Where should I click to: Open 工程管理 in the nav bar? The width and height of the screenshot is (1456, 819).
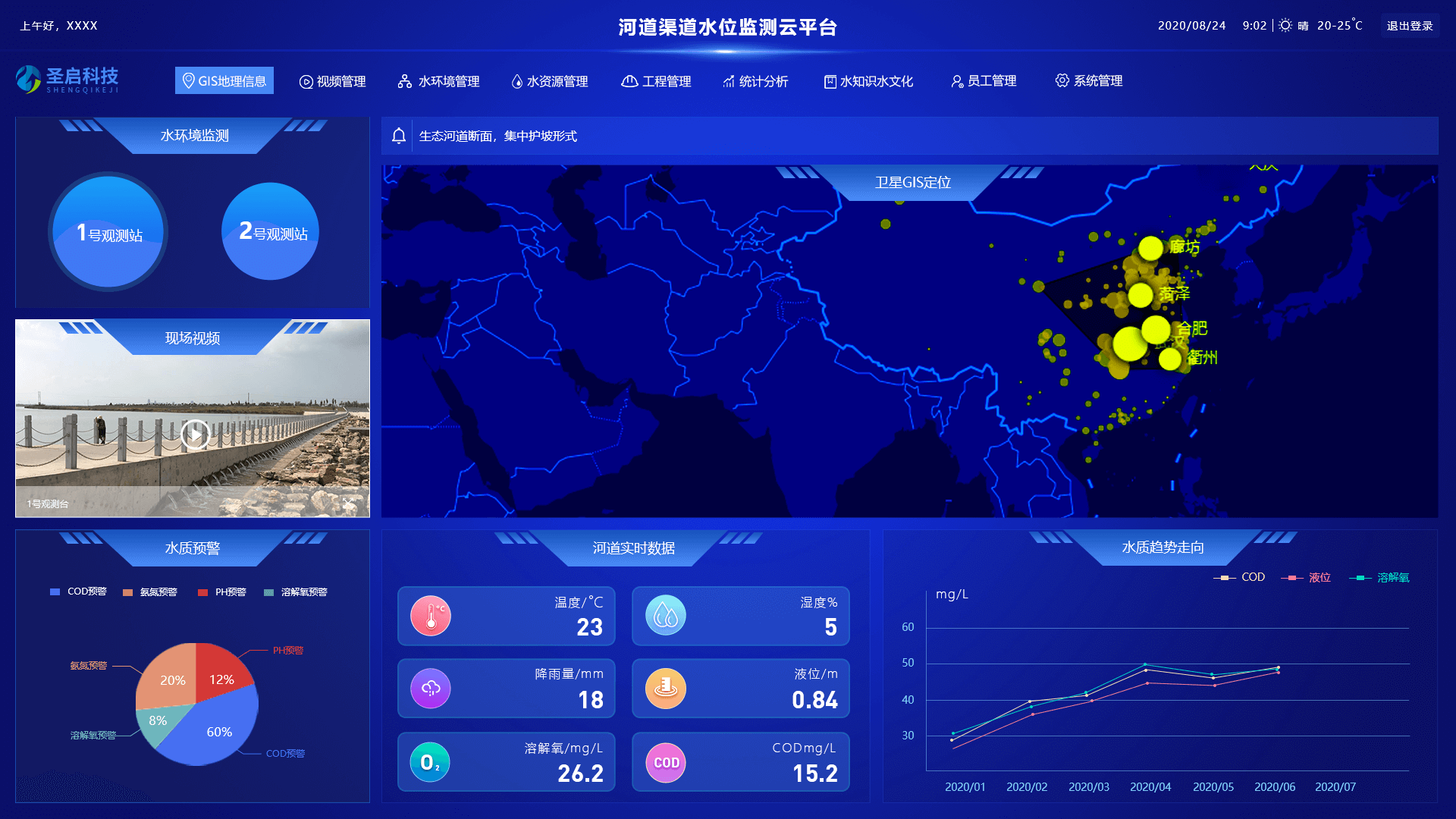(656, 81)
